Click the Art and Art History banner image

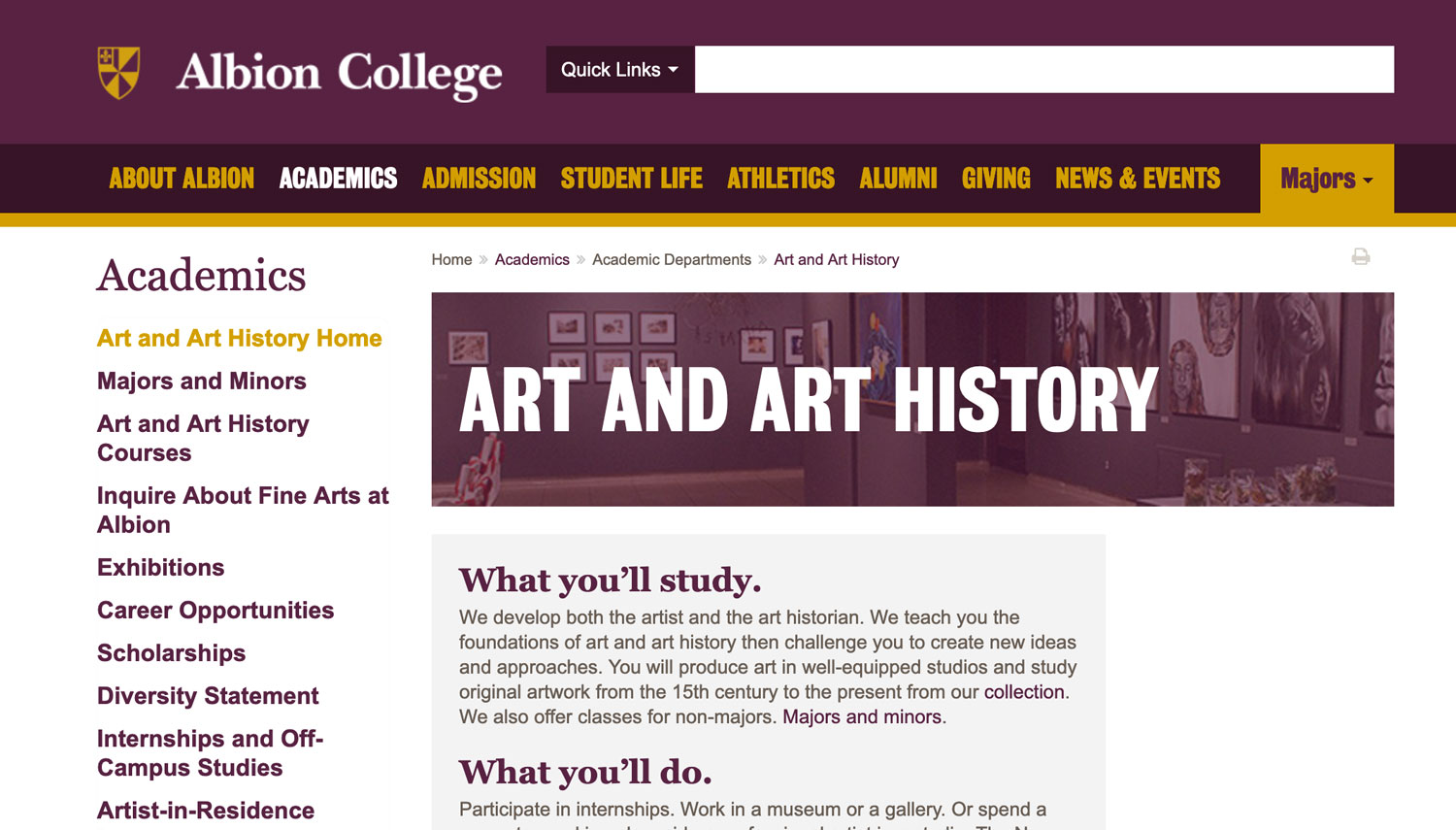[x=912, y=399]
